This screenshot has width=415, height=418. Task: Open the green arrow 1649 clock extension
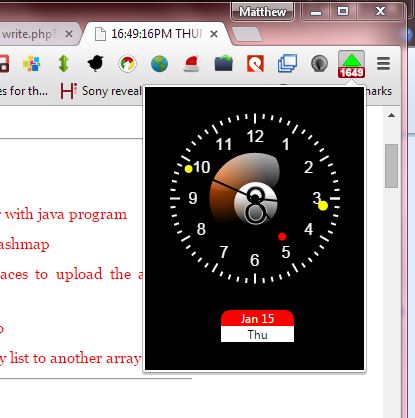pyautogui.click(x=351, y=64)
